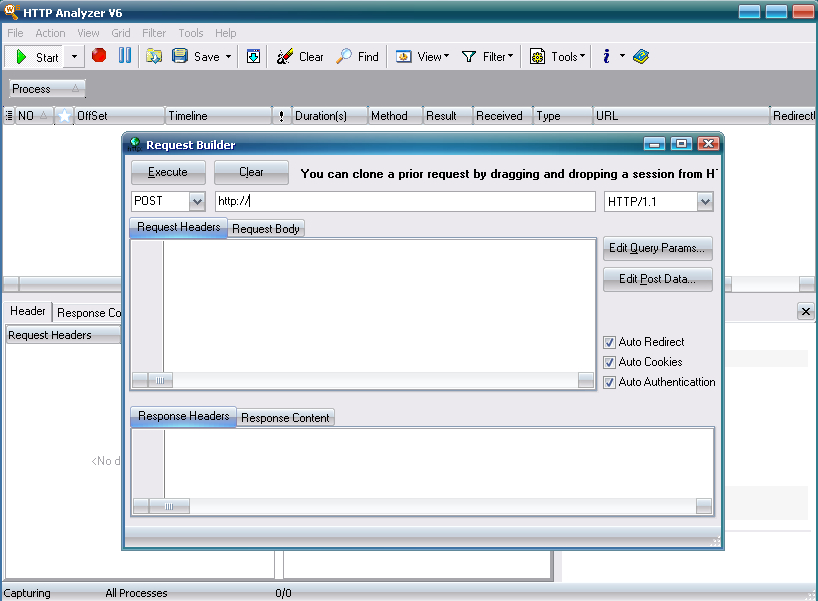Open the View toolbar dropdown

pos(423,56)
